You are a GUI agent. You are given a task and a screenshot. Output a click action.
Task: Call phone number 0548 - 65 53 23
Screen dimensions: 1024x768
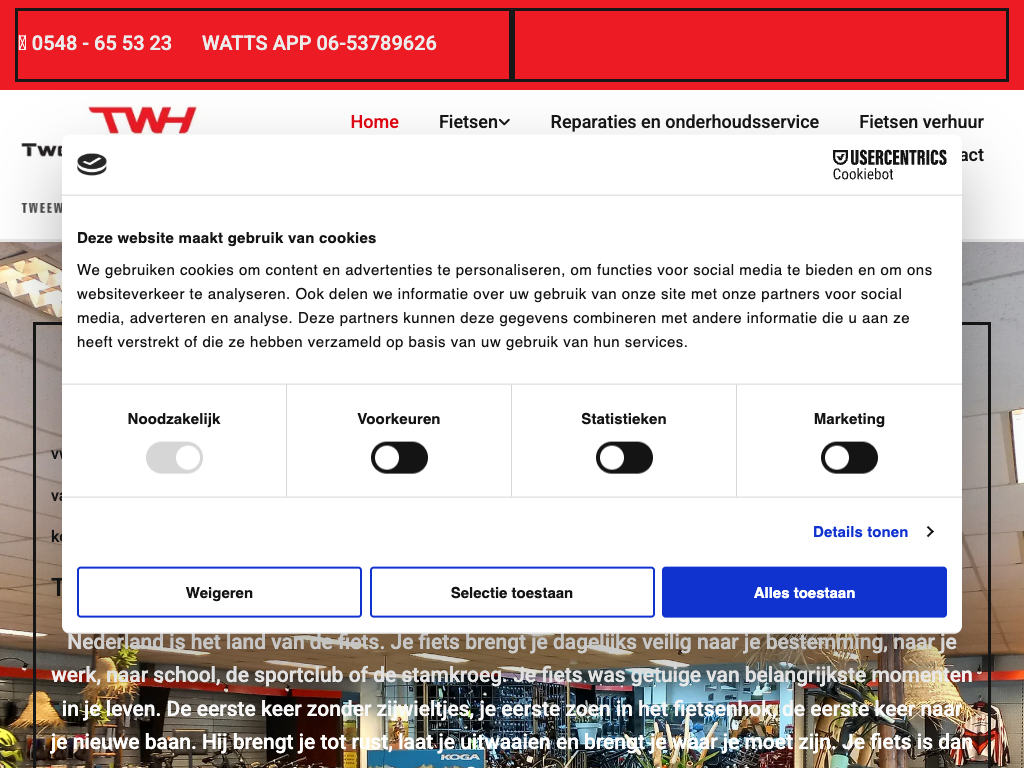coord(95,43)
